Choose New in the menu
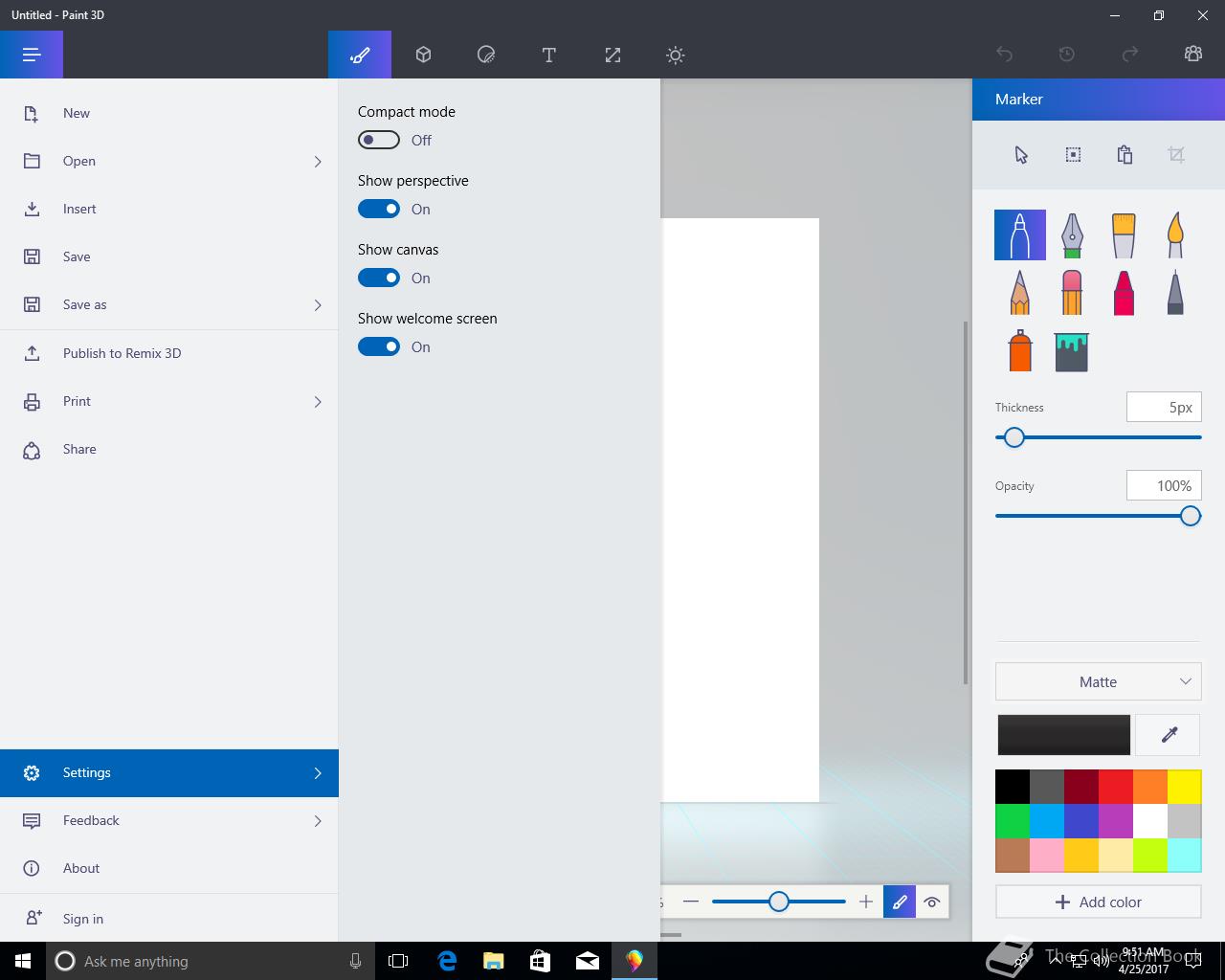The height and width of the screenshot is (980, 1225). (169, 113)
